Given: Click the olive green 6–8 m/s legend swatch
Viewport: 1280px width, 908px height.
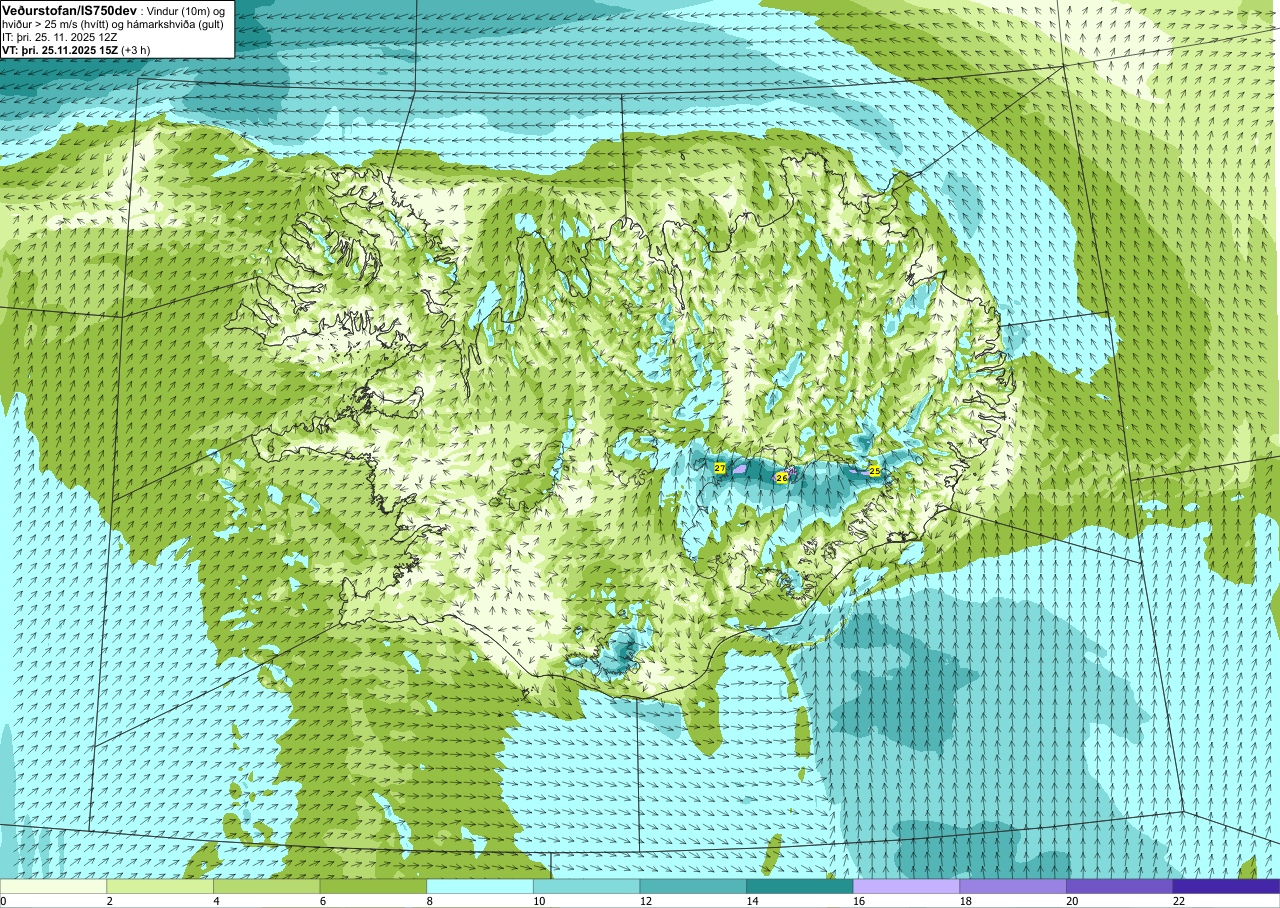Looking at the screenshot, I should tap(373, 886).
